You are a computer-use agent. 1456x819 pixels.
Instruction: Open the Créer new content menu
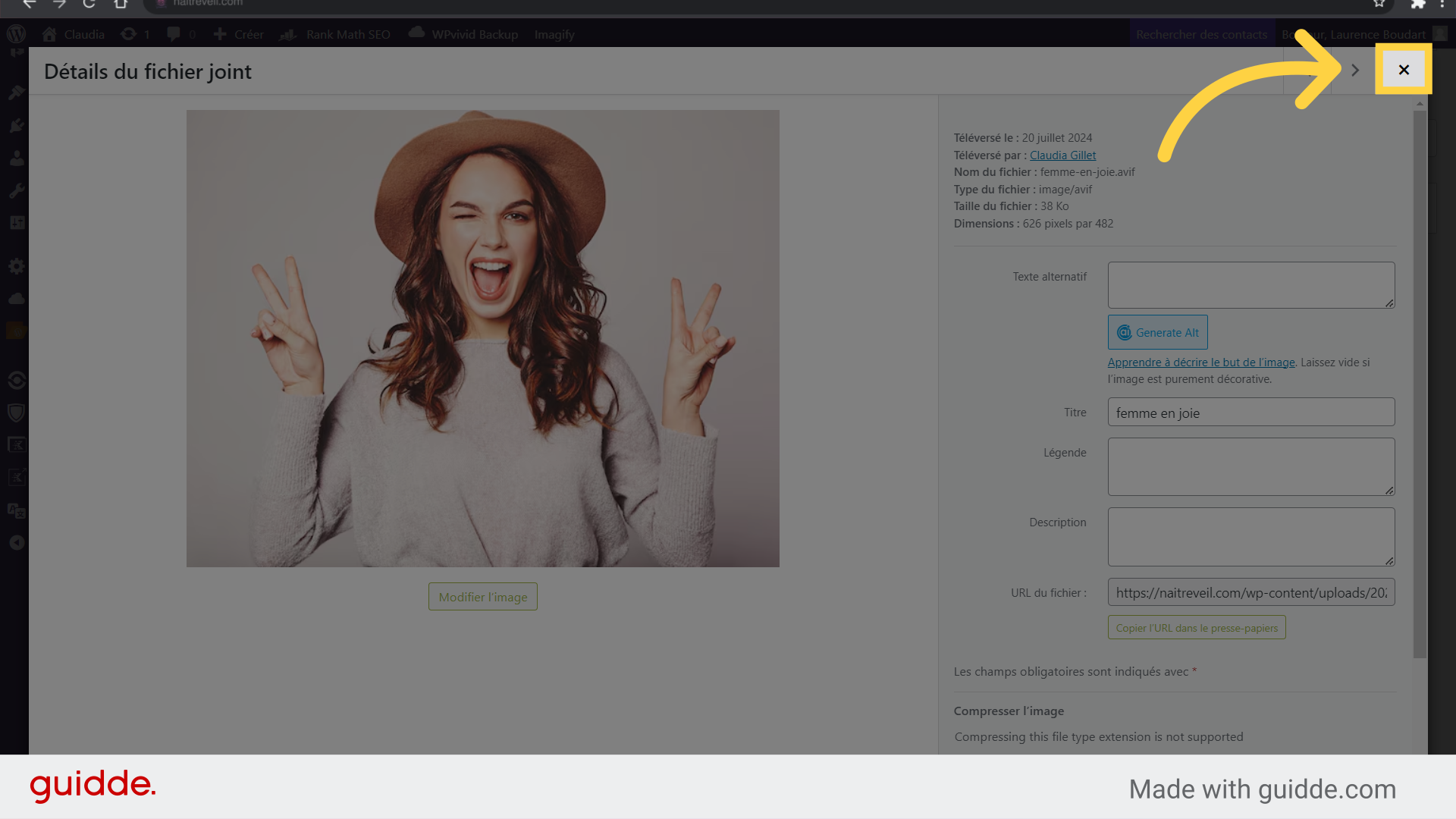pyautogui.click(x=239, y=34)
